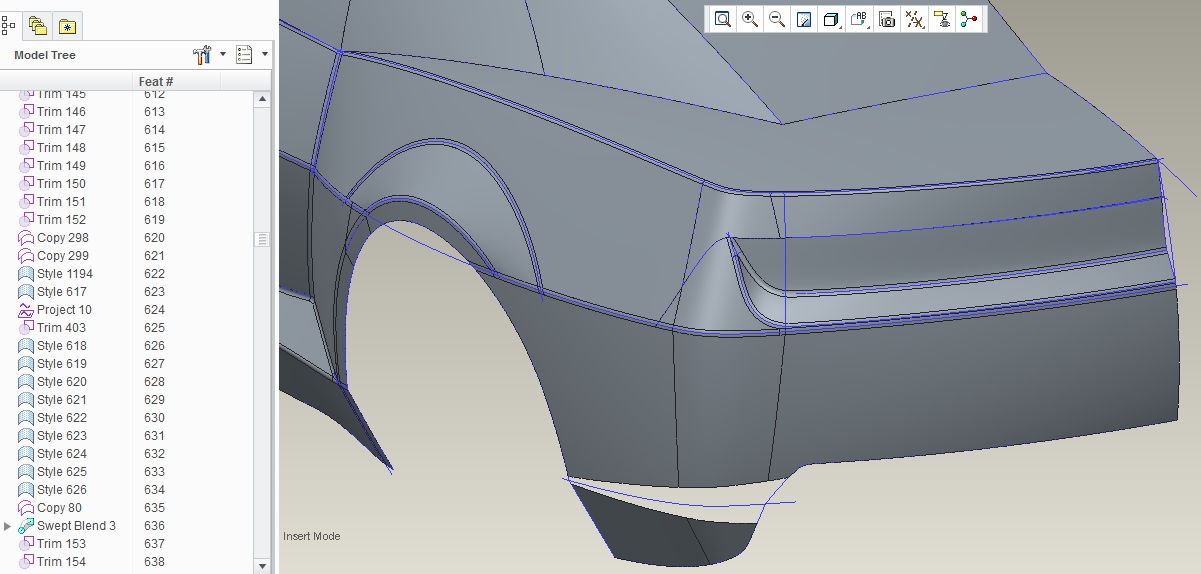The height and width of the screenshot is (574, 1201).
Task: Click the Trim 403 feature icon
Action: coord(26,328)
